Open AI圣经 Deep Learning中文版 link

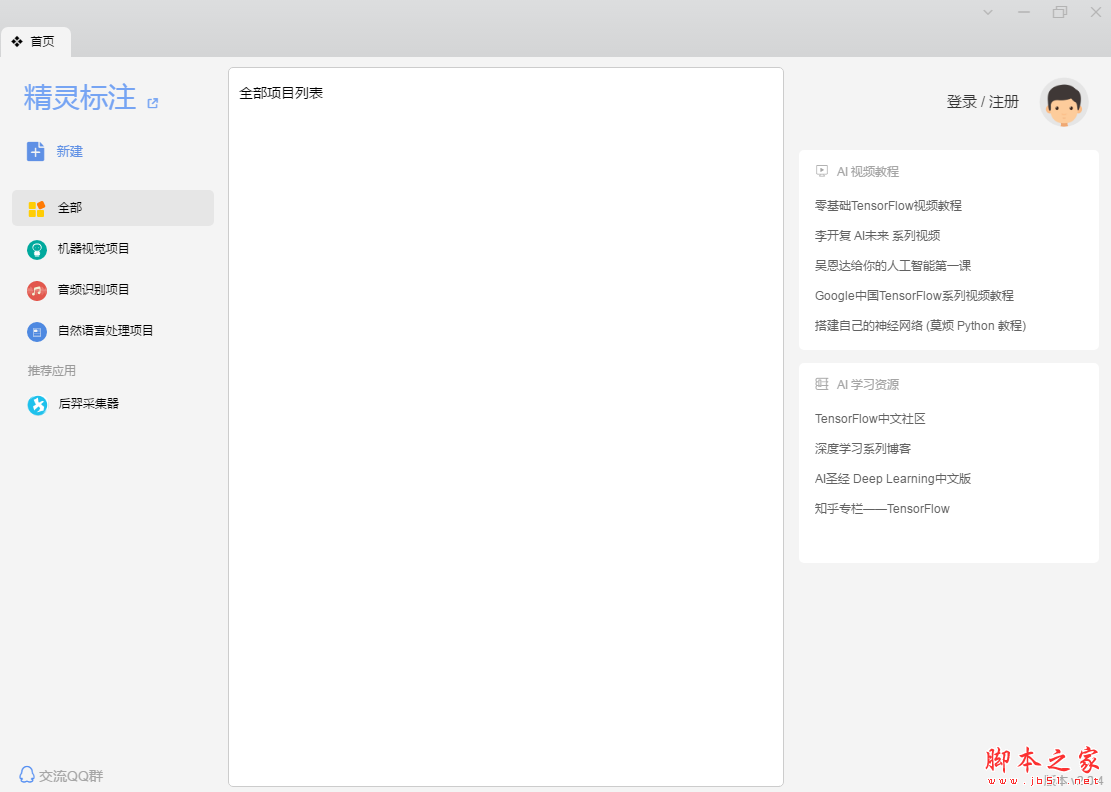point(893,479)
